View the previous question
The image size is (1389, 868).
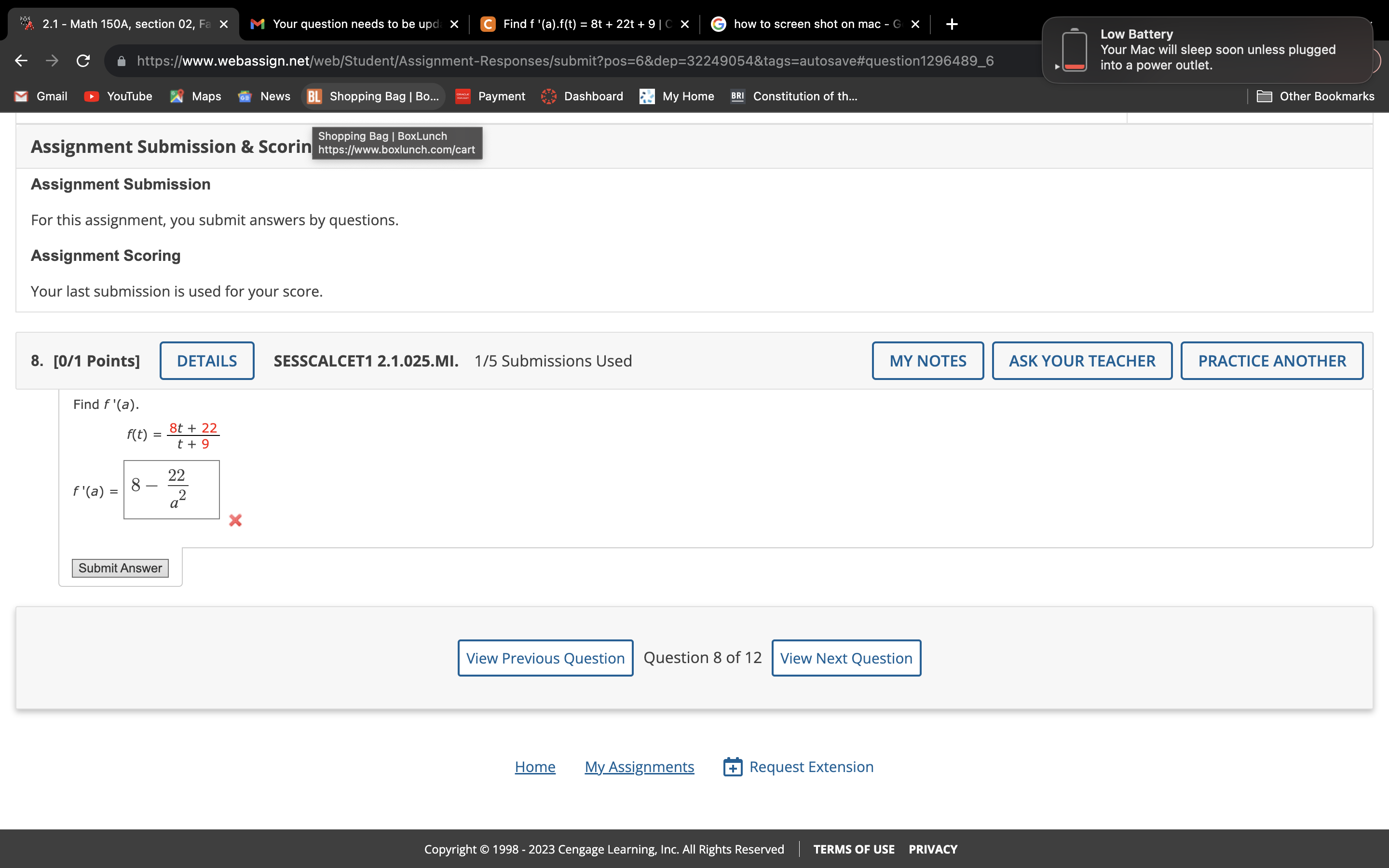[545, 658]
